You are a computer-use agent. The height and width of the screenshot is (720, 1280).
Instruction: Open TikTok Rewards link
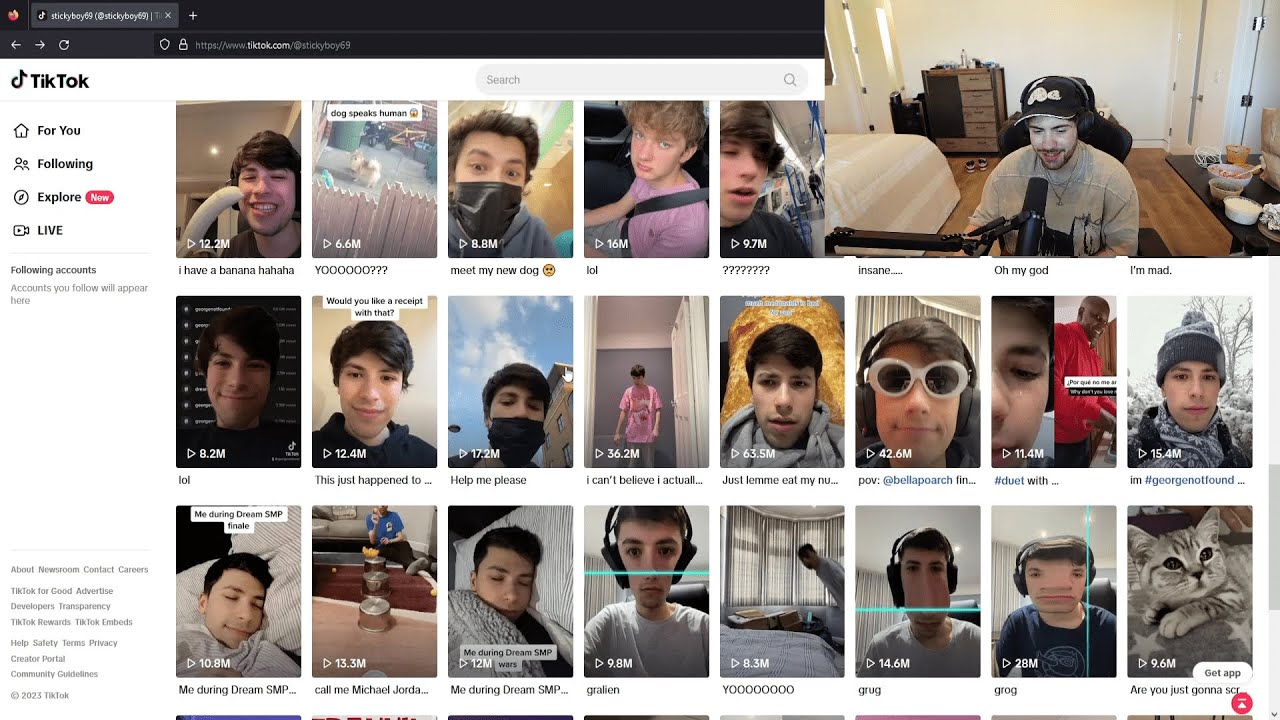[41, 622]
